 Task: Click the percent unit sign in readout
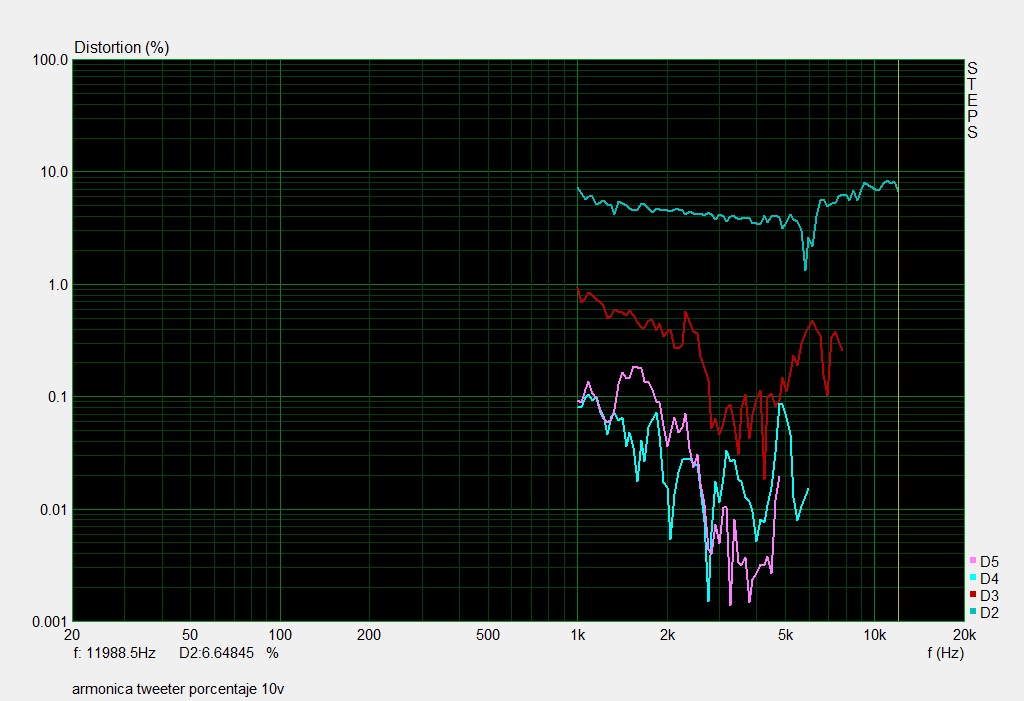(x=272, y=653)
